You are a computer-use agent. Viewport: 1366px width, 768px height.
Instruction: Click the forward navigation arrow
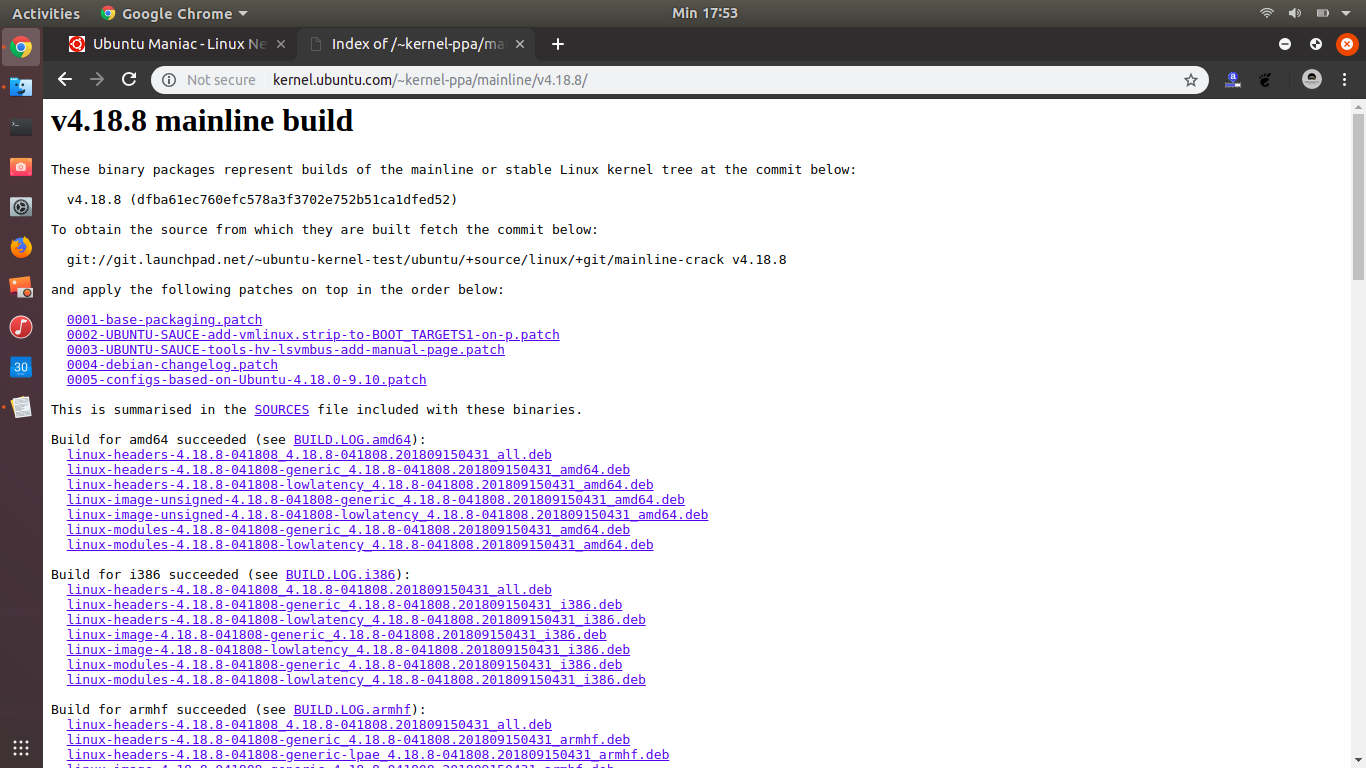click(97, 80)
